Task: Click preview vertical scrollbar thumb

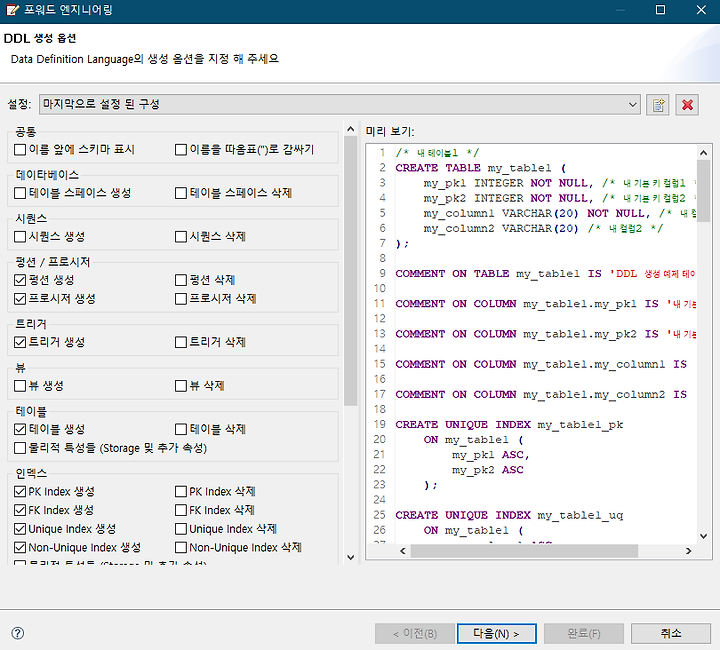Action: 703,191
